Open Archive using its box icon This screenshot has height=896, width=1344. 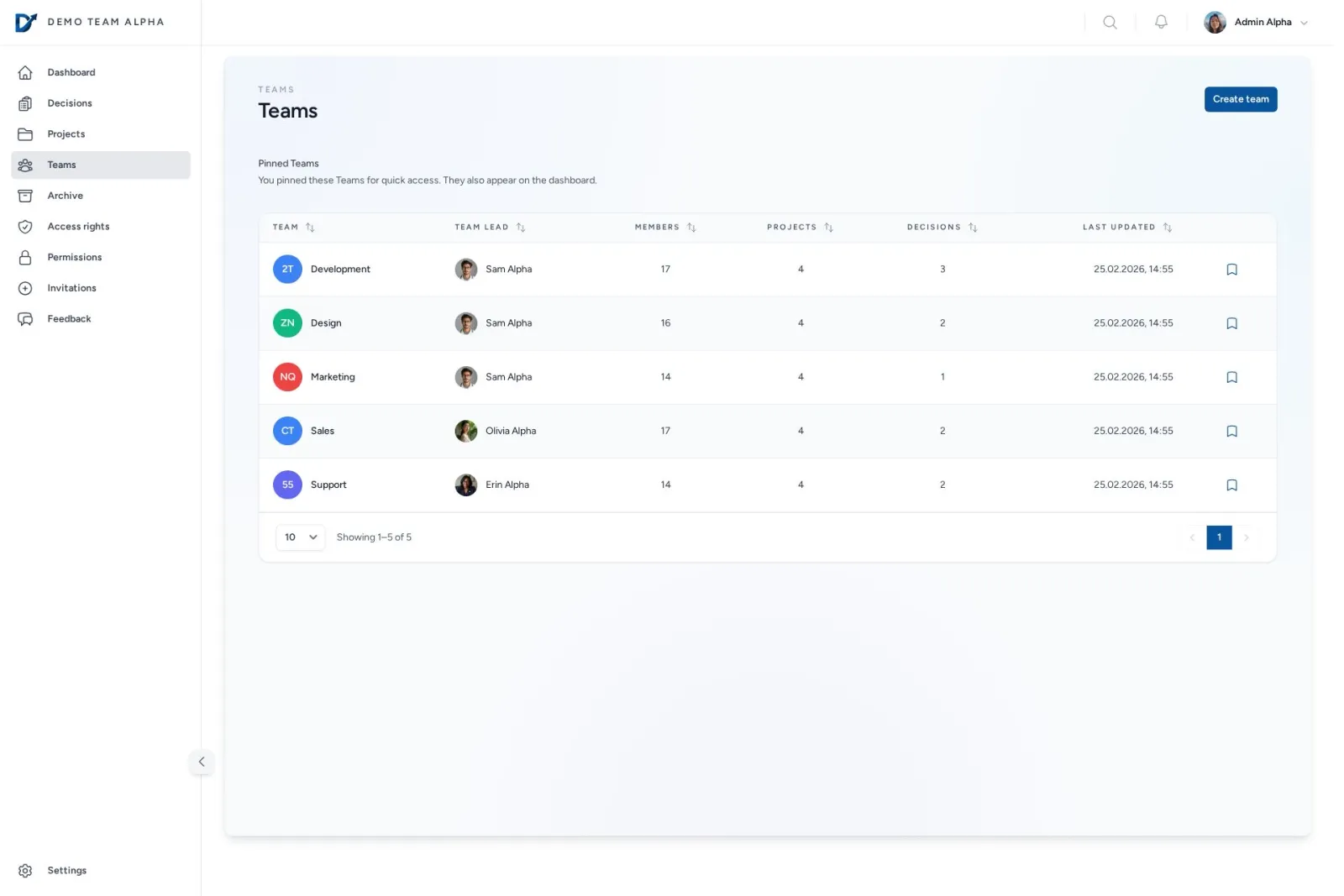click(25, 196)
